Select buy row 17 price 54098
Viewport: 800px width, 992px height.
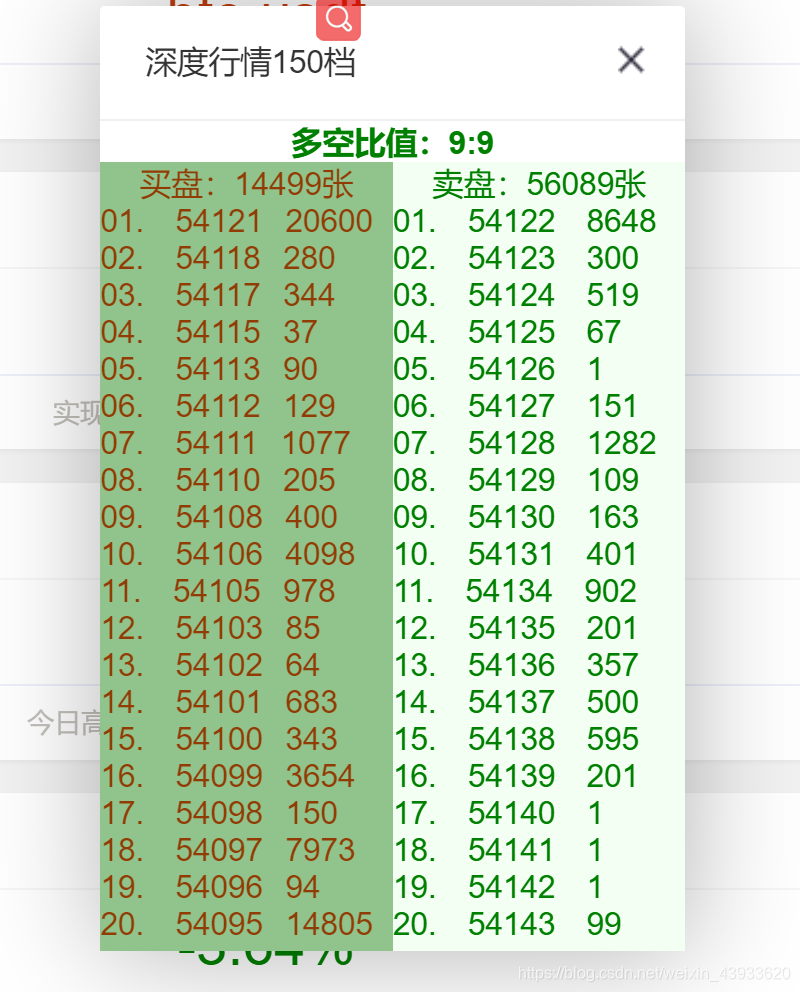coord(219,814)
